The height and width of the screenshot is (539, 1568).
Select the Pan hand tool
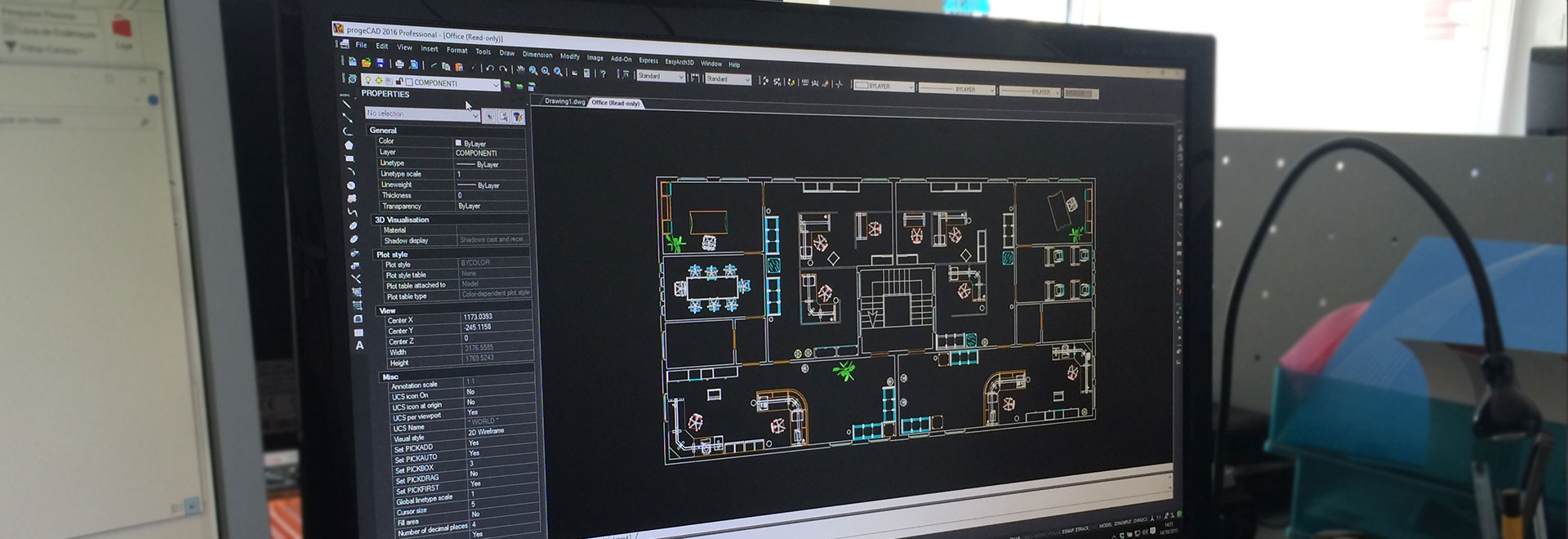(520, 70)
